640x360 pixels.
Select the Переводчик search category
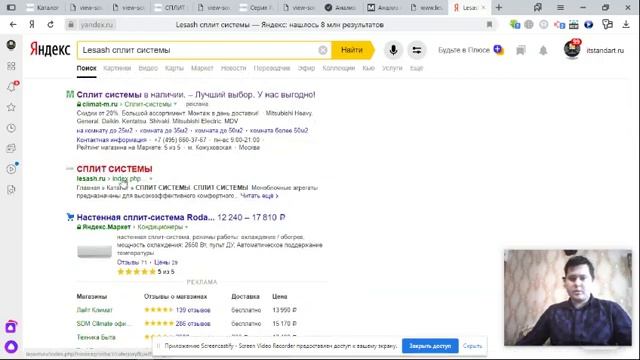[x=272, y=68]
